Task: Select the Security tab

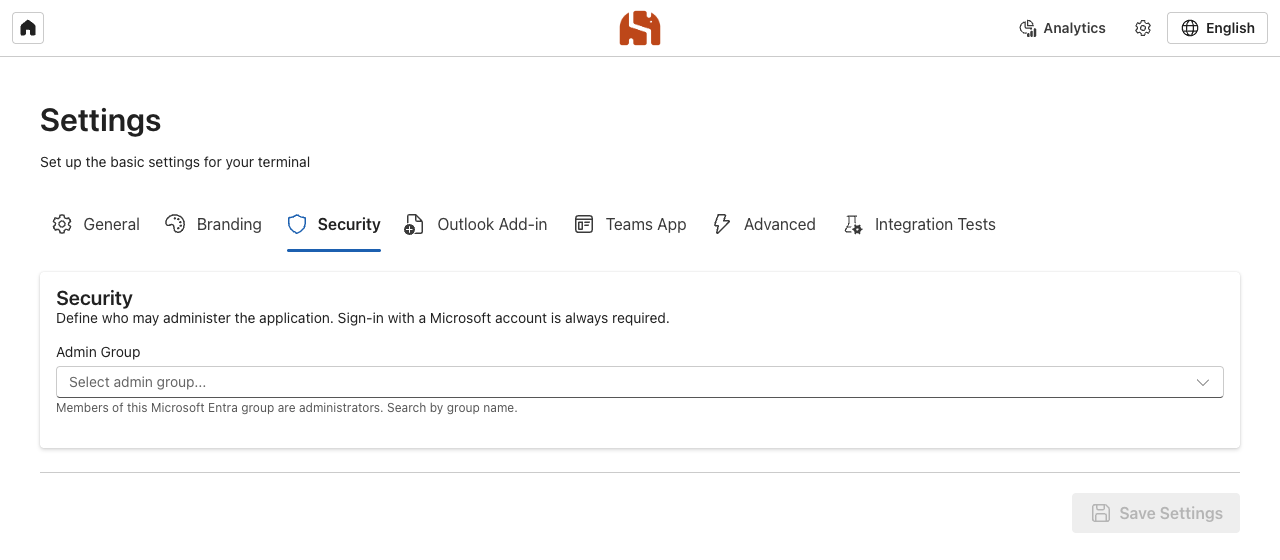Action: coord(334,224)
